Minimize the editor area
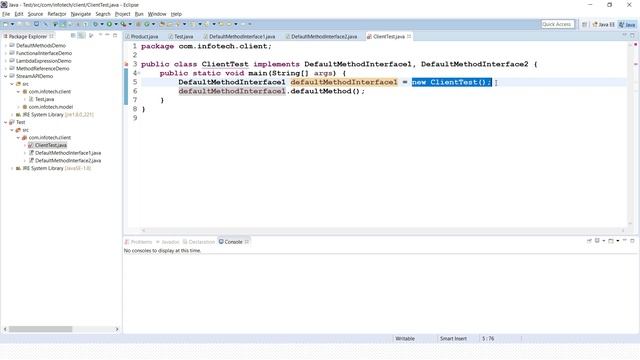 pos(624,35)
